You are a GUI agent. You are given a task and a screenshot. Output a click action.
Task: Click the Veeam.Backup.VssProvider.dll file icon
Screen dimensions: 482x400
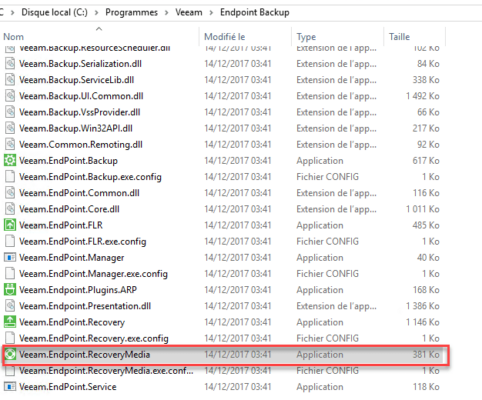10,112
